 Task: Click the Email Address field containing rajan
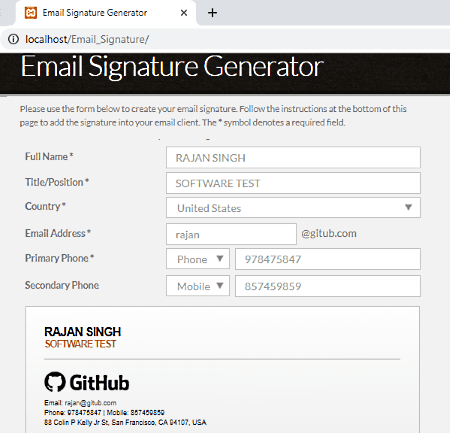tap(231, 234)
